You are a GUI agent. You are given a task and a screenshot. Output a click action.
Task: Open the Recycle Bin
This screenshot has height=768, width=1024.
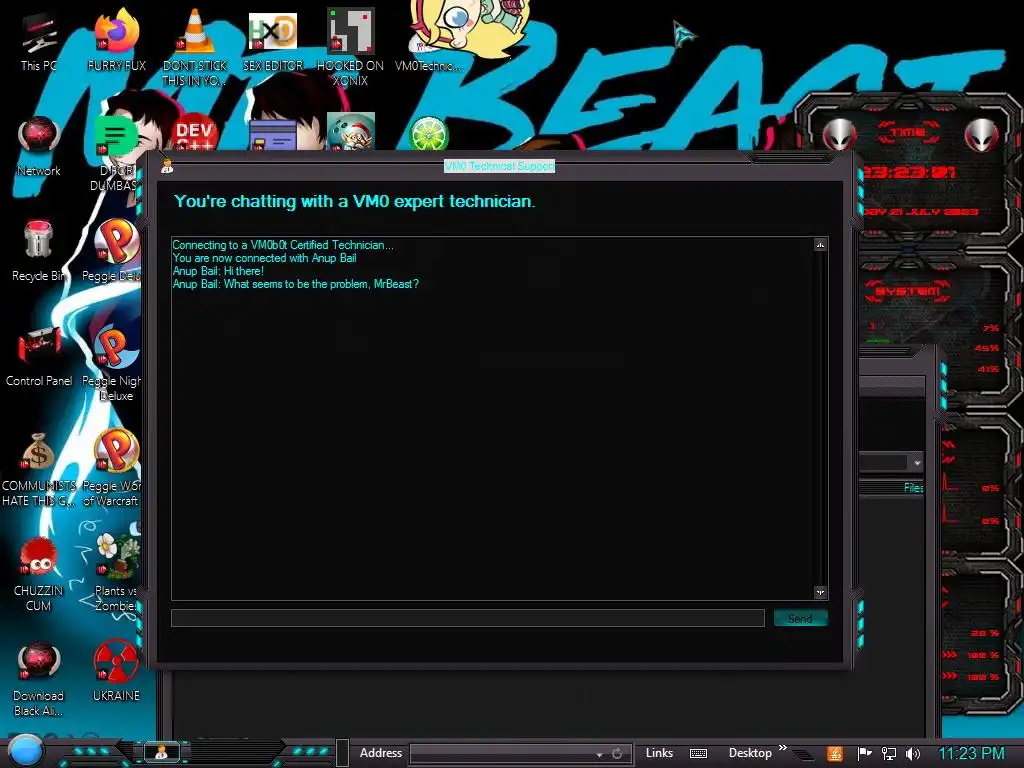tap(39, 251)
